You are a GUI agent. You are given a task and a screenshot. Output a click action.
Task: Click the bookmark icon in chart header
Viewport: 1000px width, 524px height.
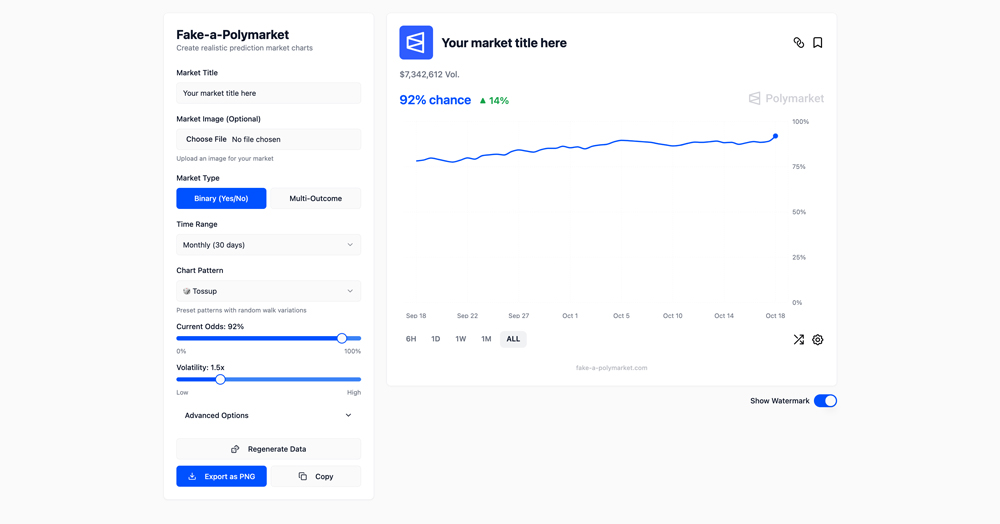[817, 43]
